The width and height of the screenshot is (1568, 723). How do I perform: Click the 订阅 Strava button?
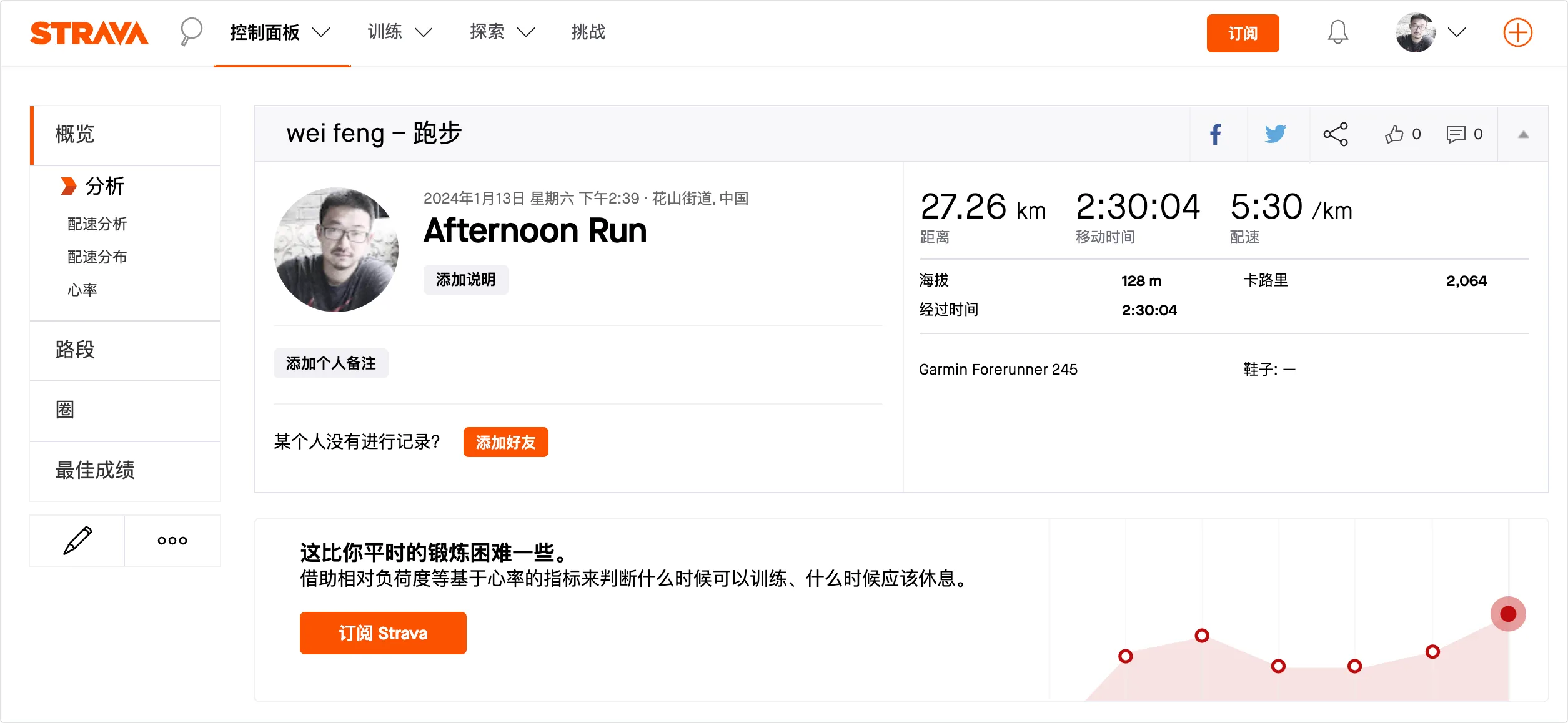pos(383,633)
